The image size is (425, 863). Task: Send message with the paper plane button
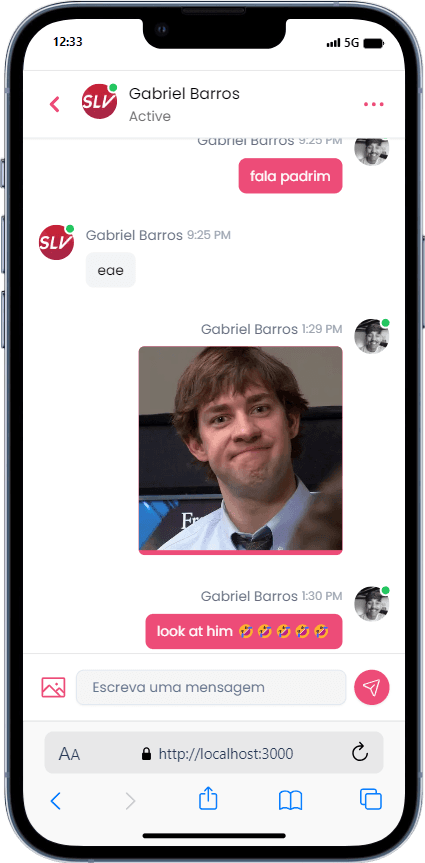pos(372,687)
